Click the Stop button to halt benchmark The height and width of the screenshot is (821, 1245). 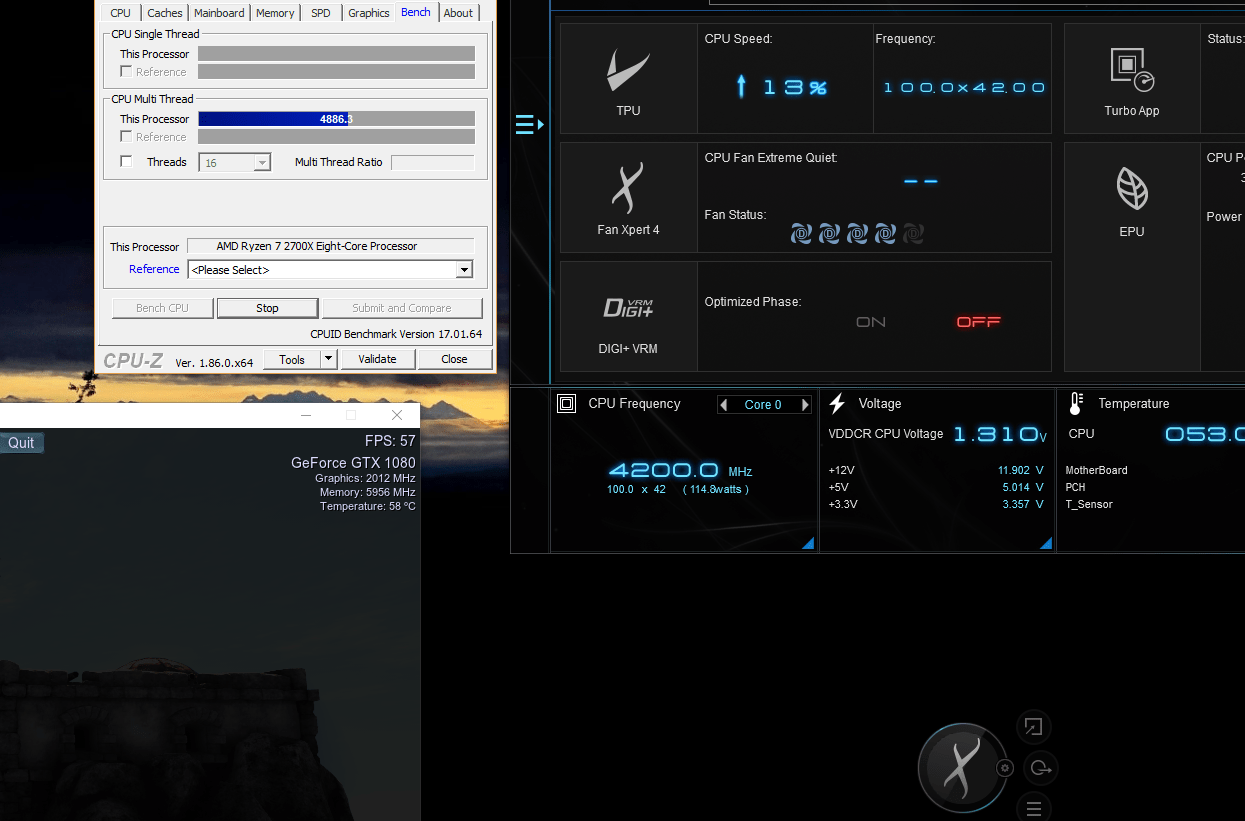click(x=267, y=307)
